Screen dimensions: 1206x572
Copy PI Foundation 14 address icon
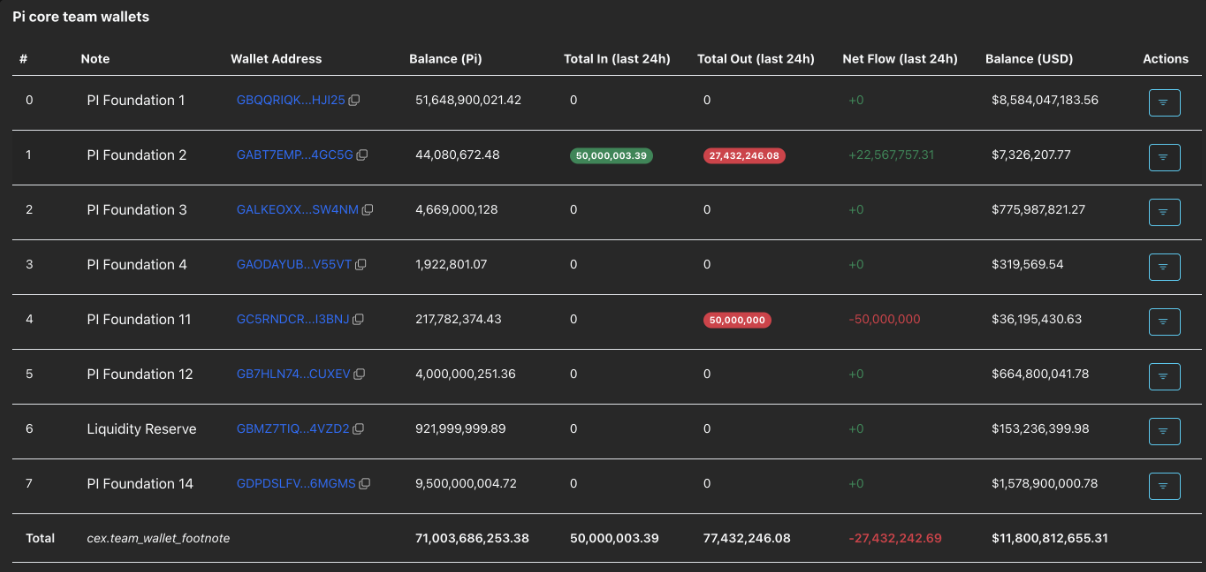coord(364,484)
